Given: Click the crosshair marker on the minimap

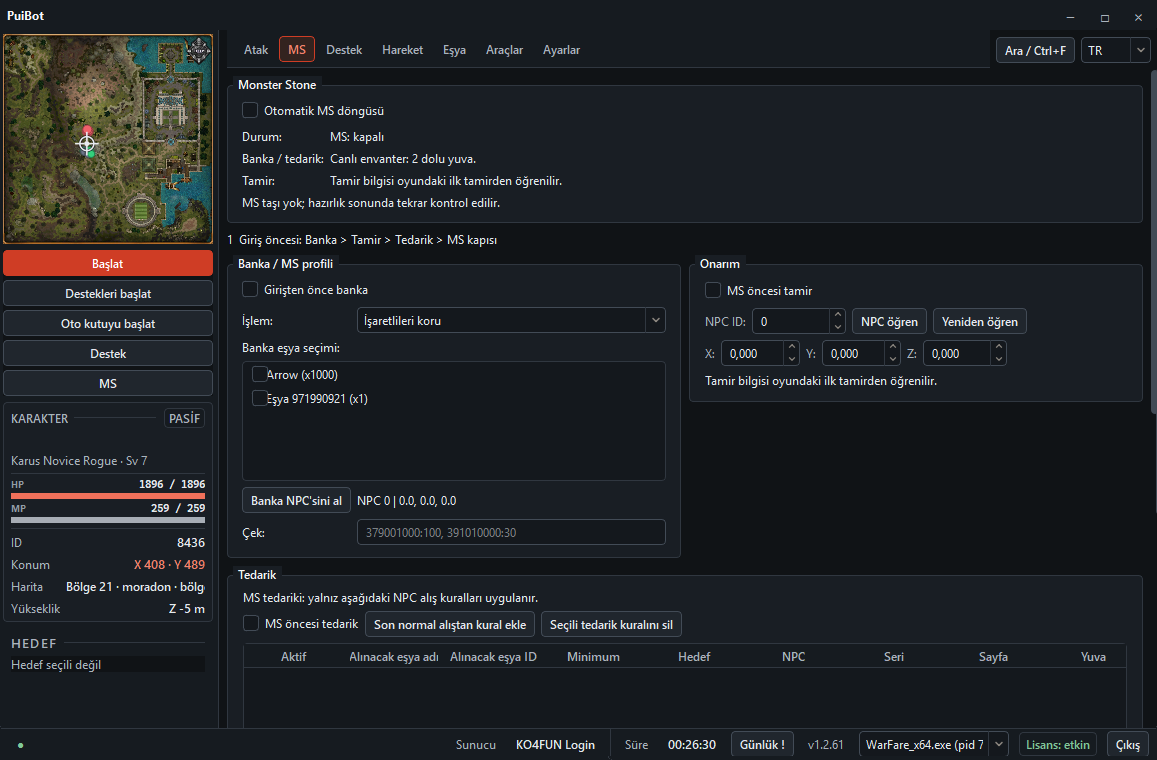Looking at the screenshot, I should [87, 143].
